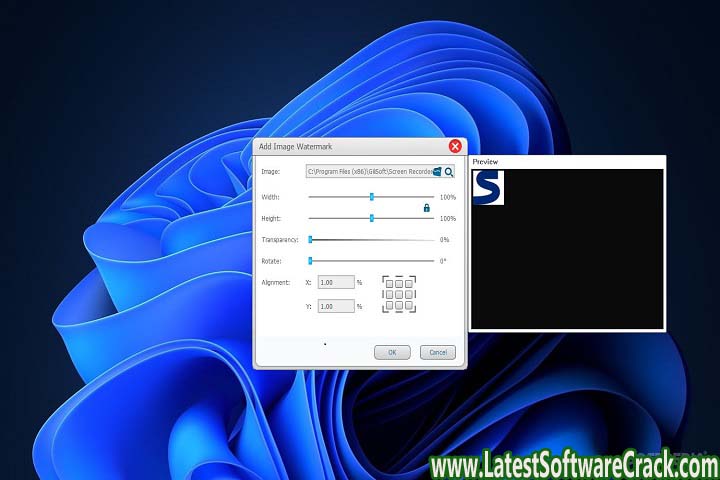720x480 pixels.
Task: Open the browse folder icon for the image path
Action: [437, 172]
